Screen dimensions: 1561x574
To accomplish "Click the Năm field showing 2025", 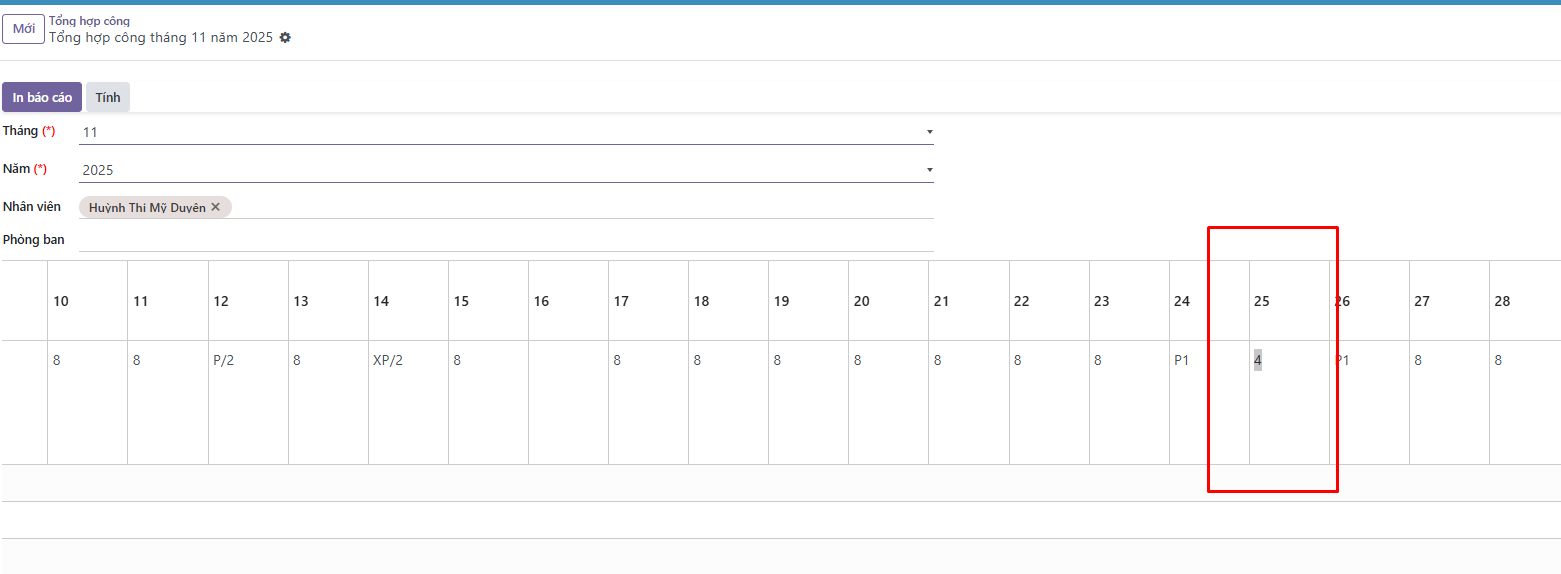I will pos(500,170).
